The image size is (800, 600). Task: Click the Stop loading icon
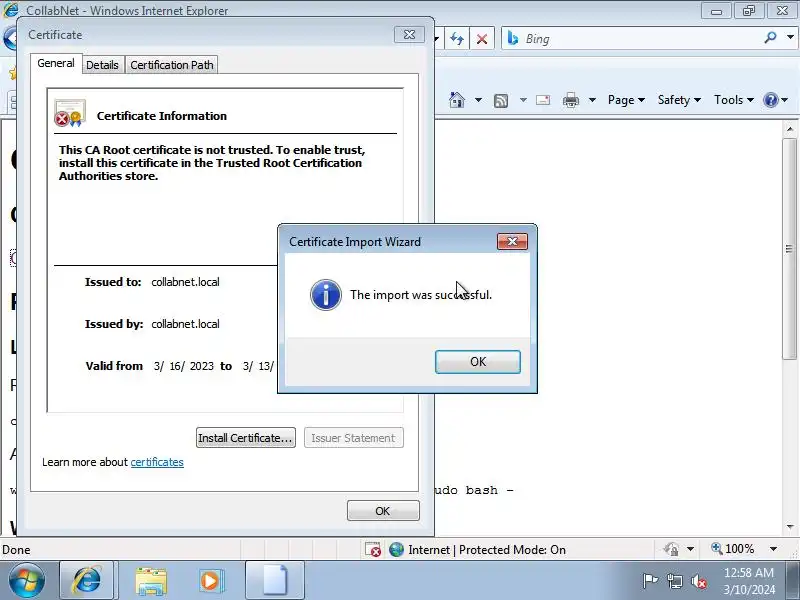point(481,39)
